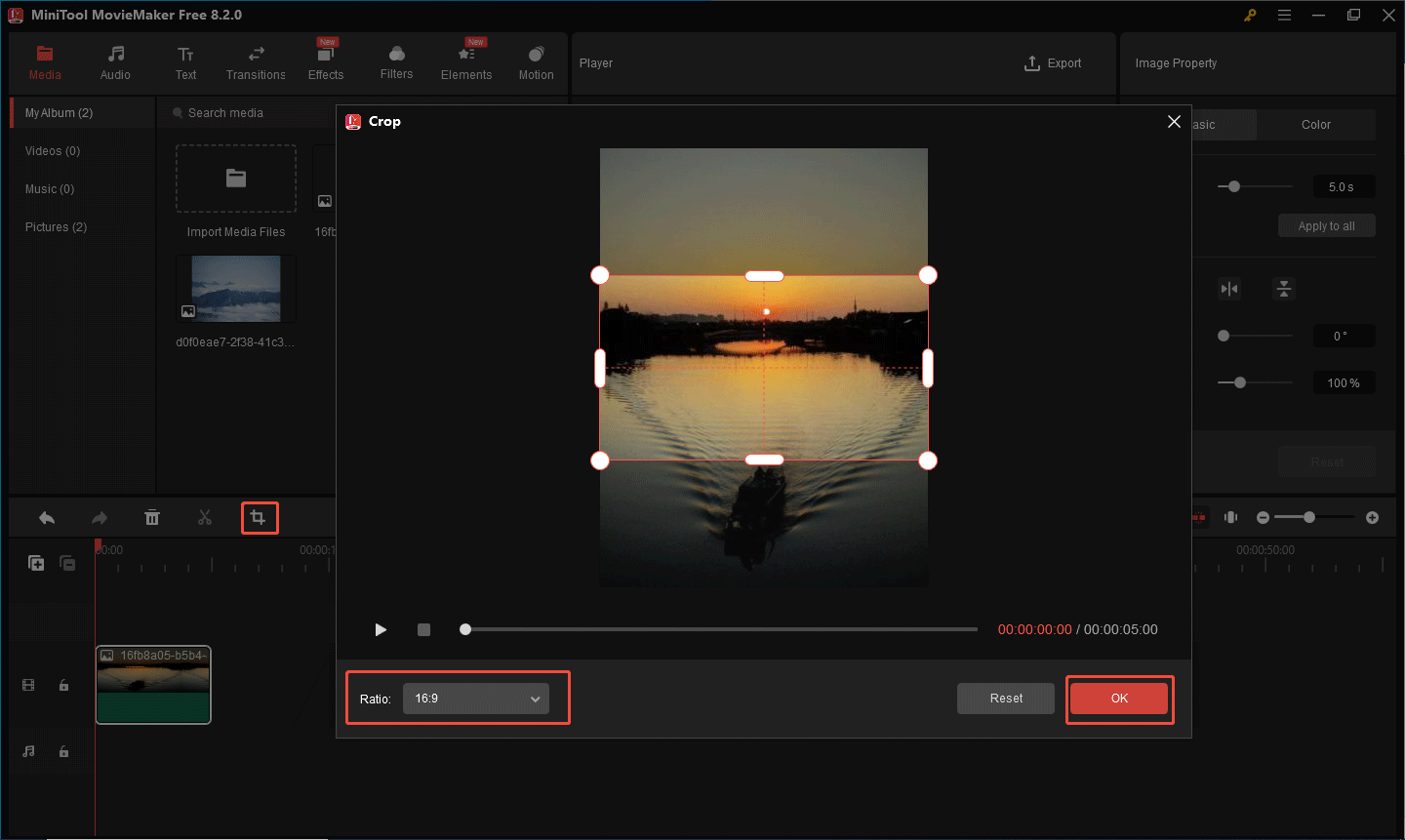Click the timeline zoom out minus icon
Image resolution: width=1405 pixels, height=840 pixels.
1263,518
